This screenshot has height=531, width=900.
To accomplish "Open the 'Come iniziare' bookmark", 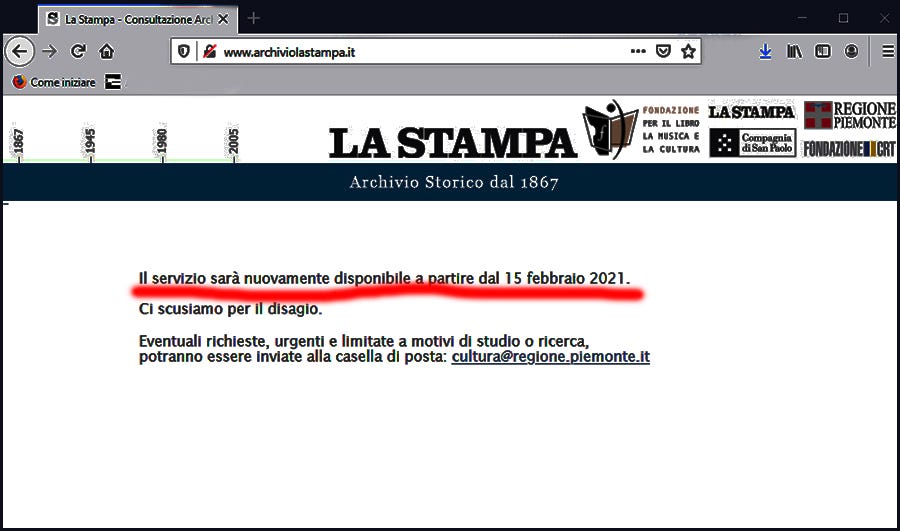I will (x=54, y=82).
